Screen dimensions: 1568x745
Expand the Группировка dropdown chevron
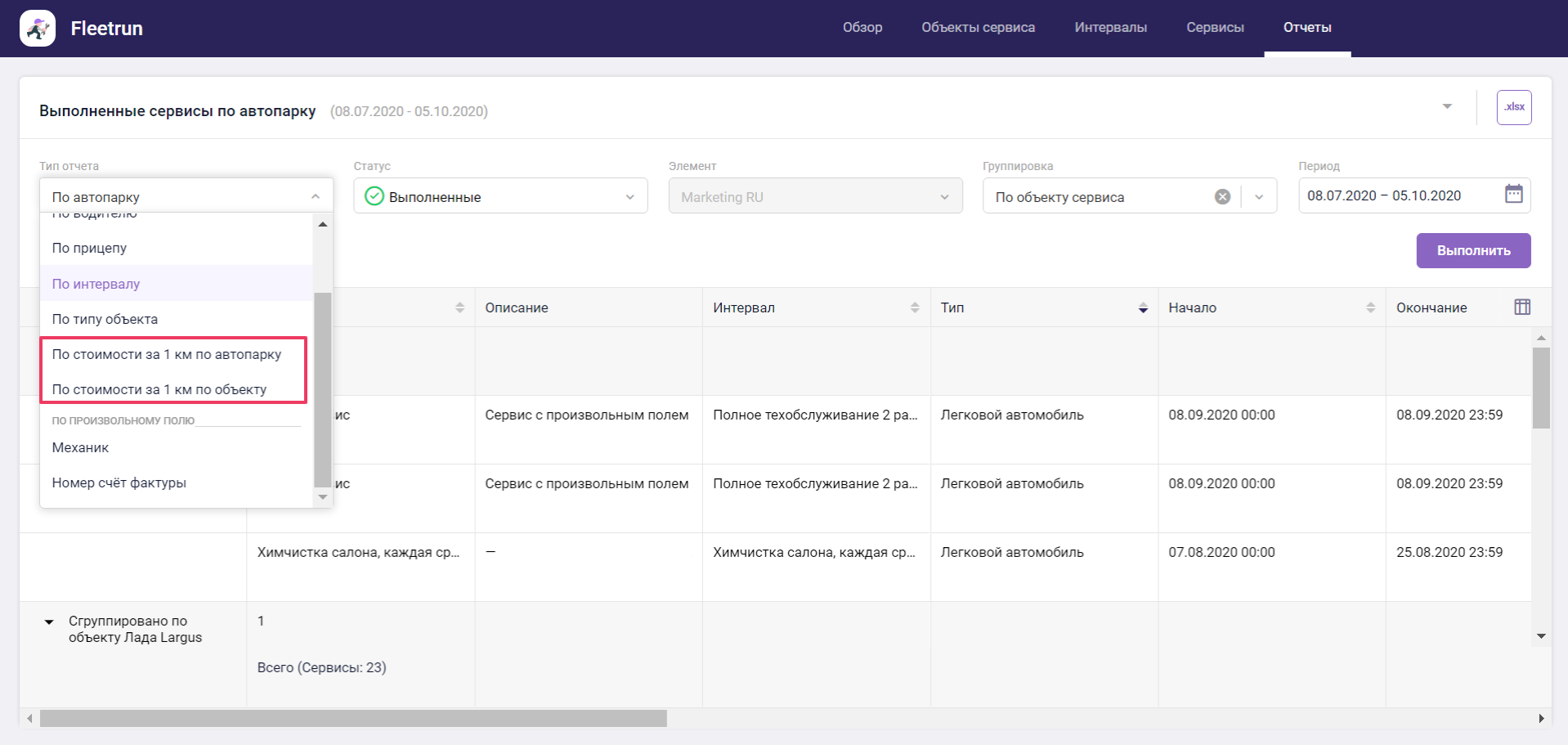[1259, 197]
